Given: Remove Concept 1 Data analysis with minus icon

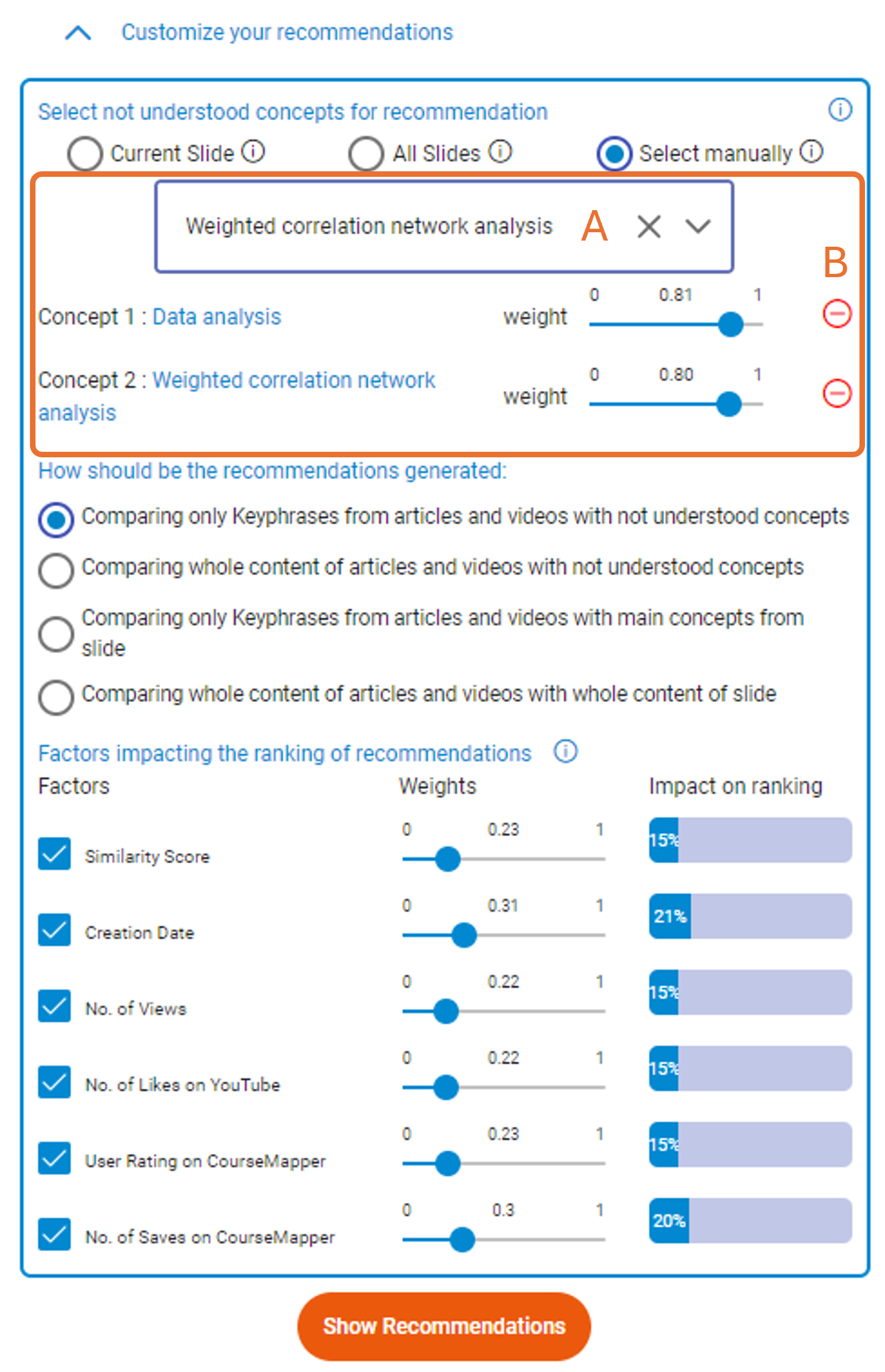Looking at the screenshot, I should (x=837, y=314).
